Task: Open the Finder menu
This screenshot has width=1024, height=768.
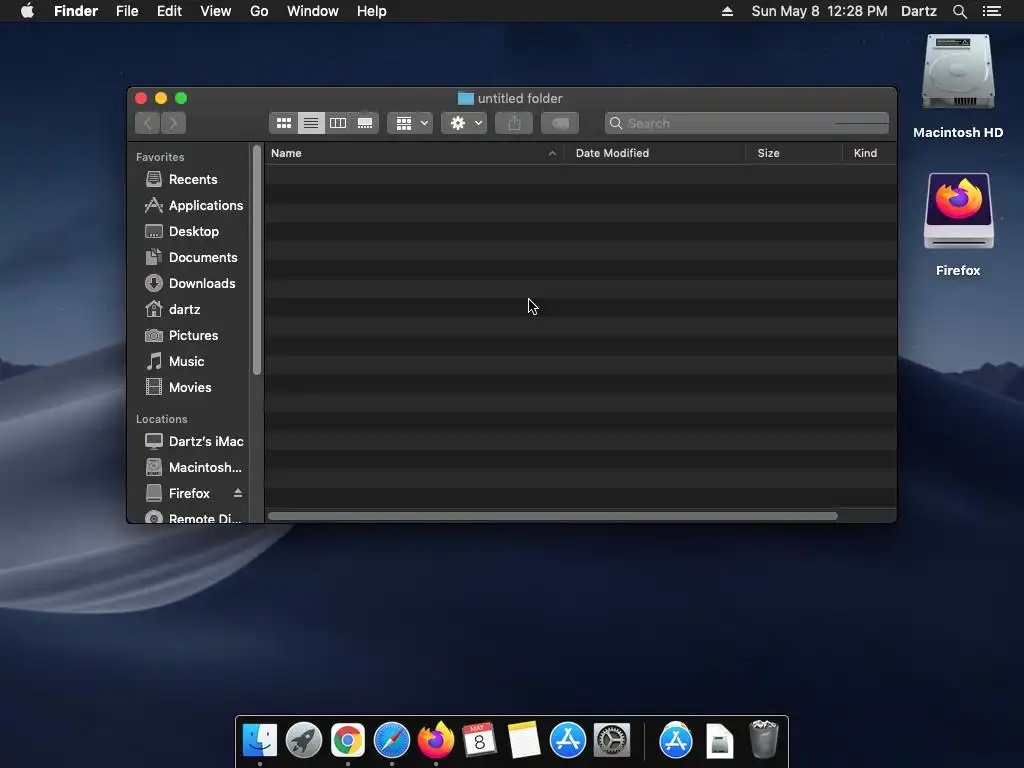Action: click(x=76, y=11)
